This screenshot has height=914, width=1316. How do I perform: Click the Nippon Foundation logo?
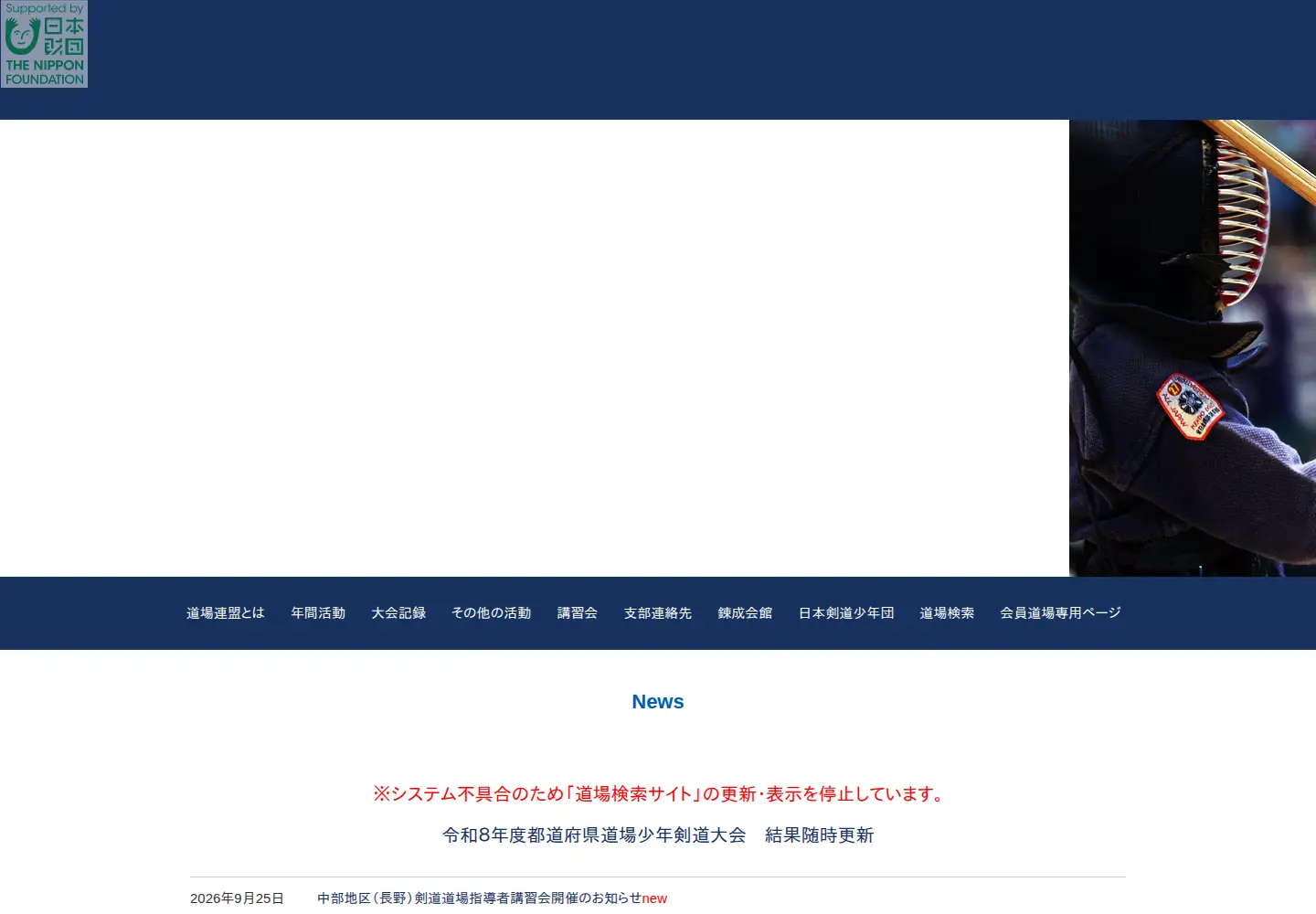tap(44, 44)
